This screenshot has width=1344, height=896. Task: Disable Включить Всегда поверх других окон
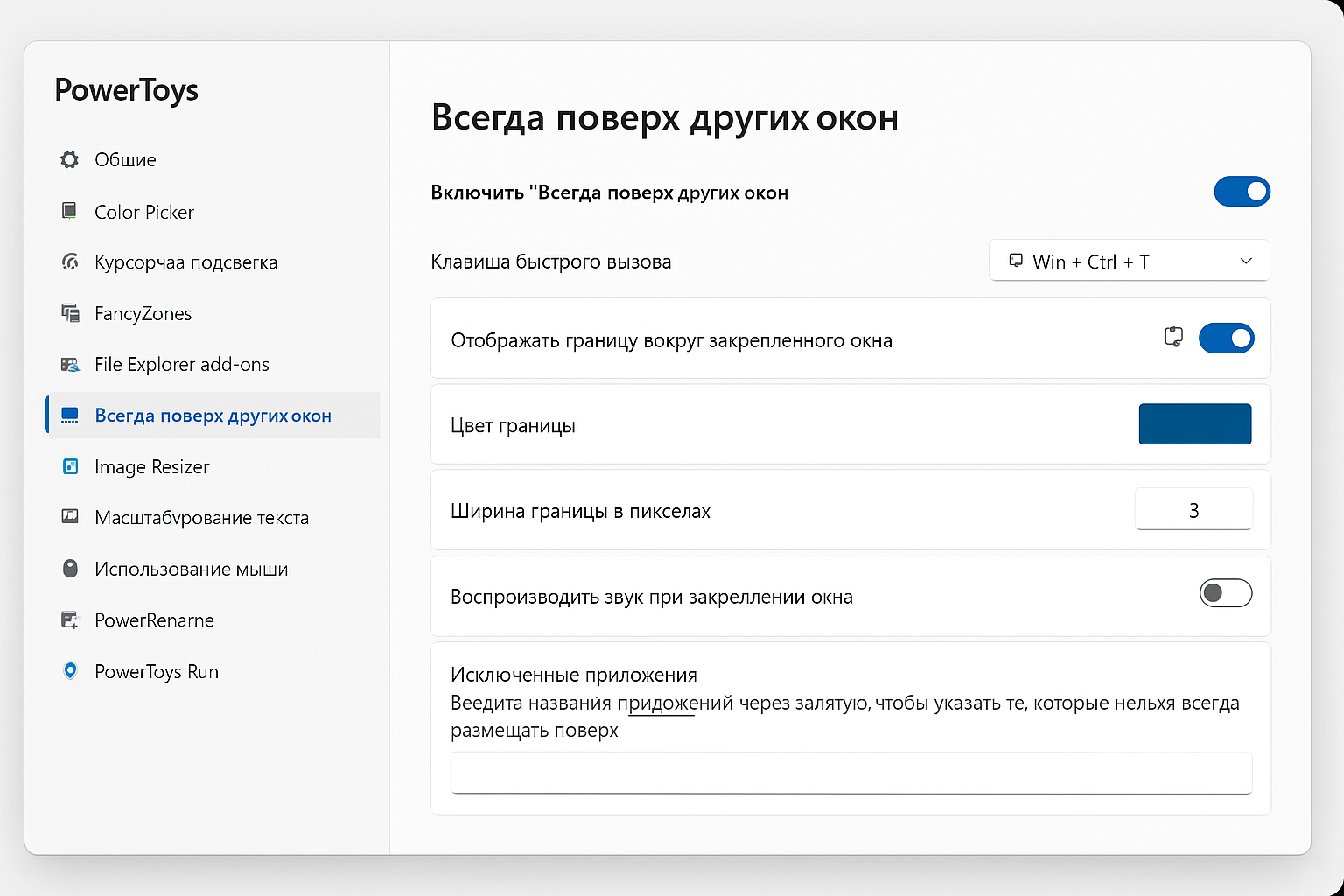point(1242,192)
